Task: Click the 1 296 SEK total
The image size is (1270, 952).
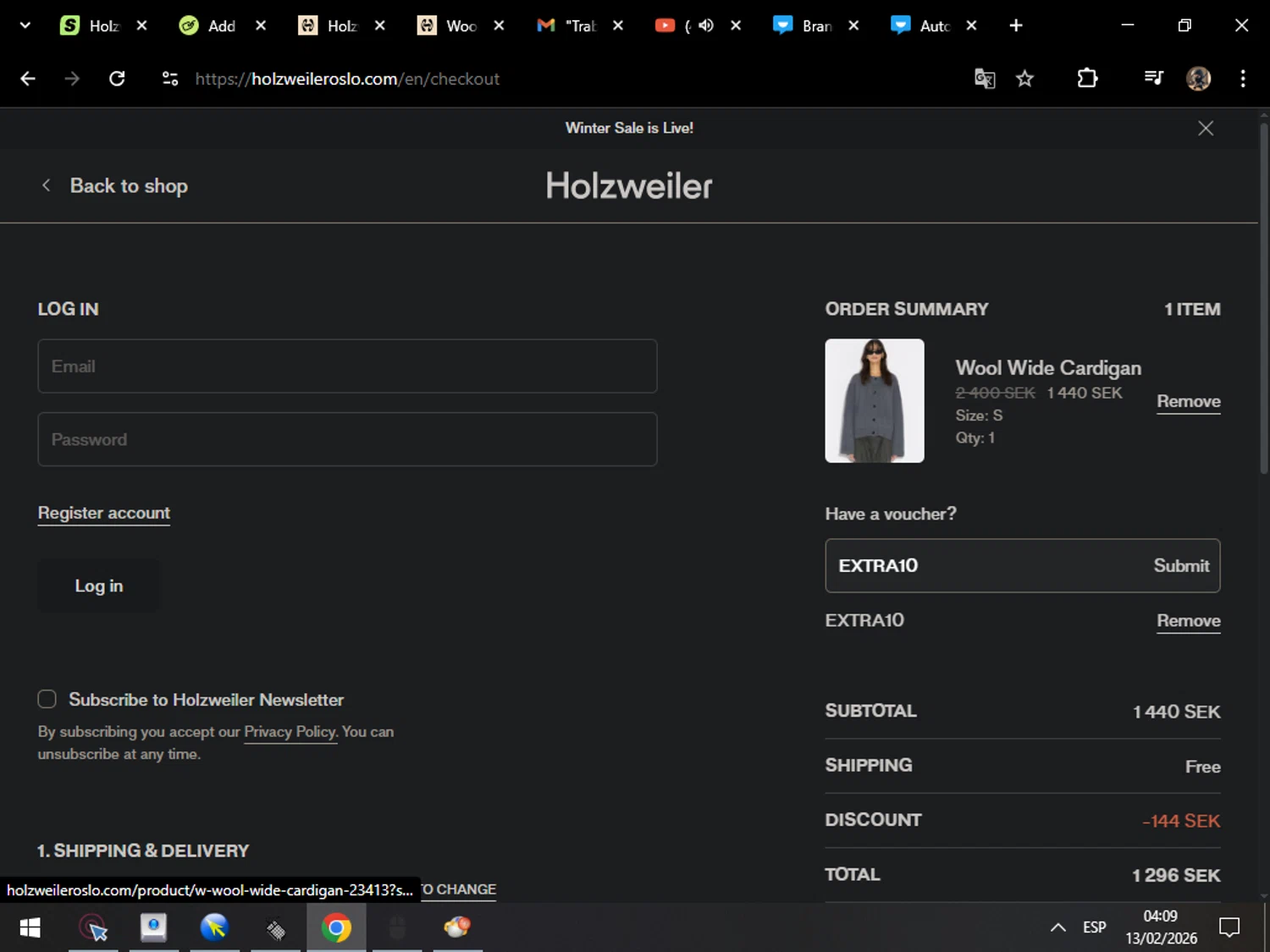Action: tap(1176, 876)
